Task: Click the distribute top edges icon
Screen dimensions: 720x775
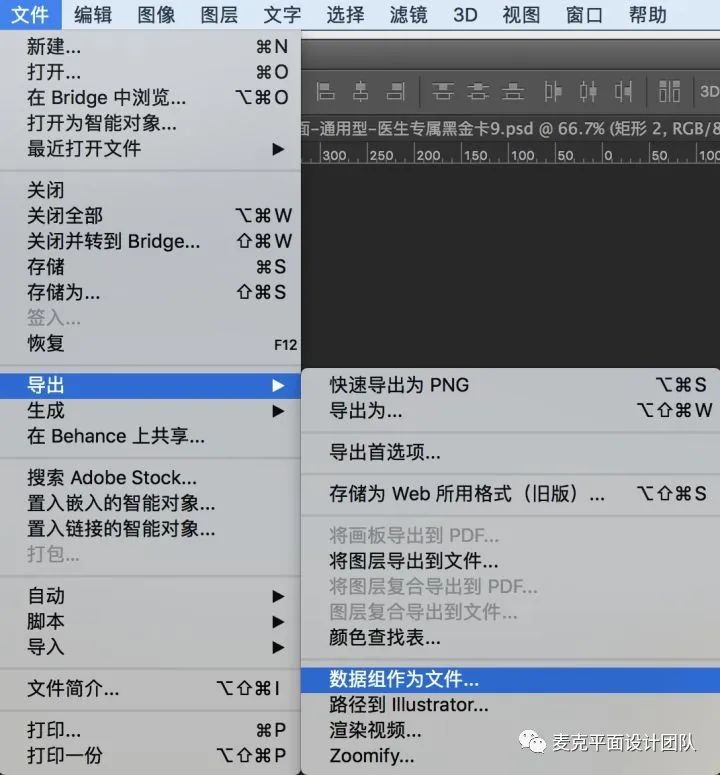Action: click(x=443, y=91)
